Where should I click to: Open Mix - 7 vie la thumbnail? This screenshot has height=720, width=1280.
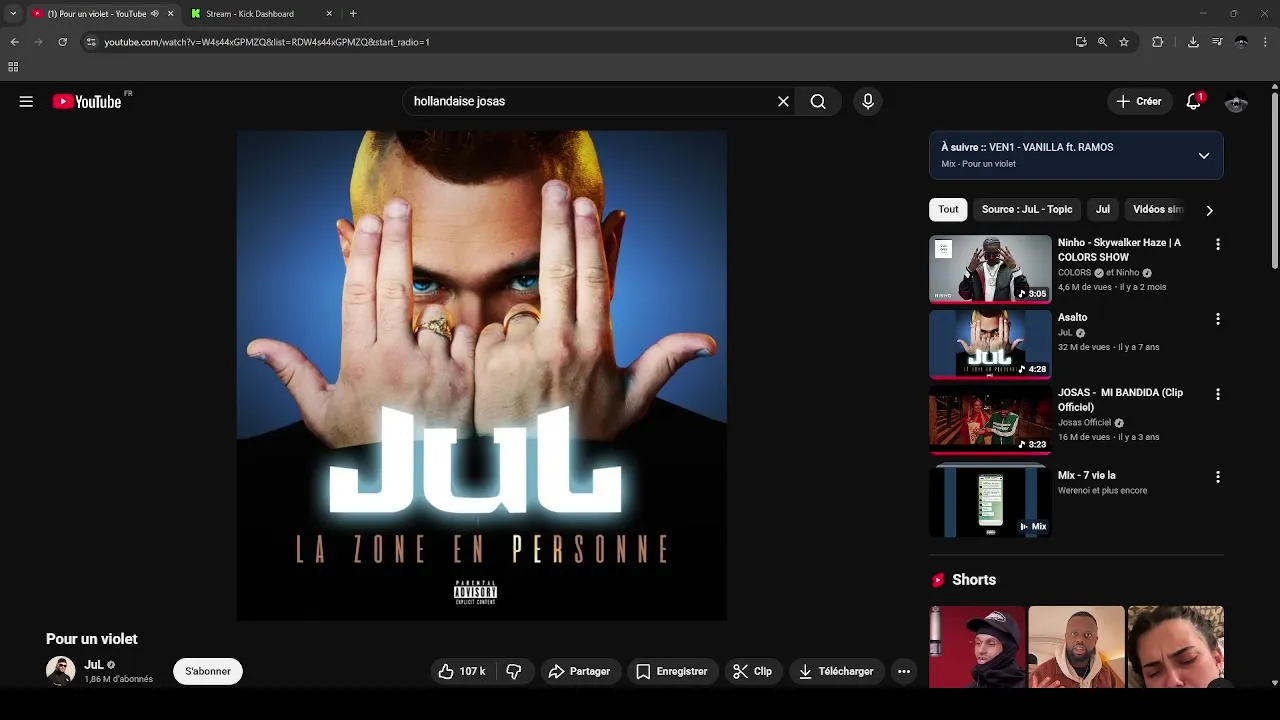click(990, 502)
